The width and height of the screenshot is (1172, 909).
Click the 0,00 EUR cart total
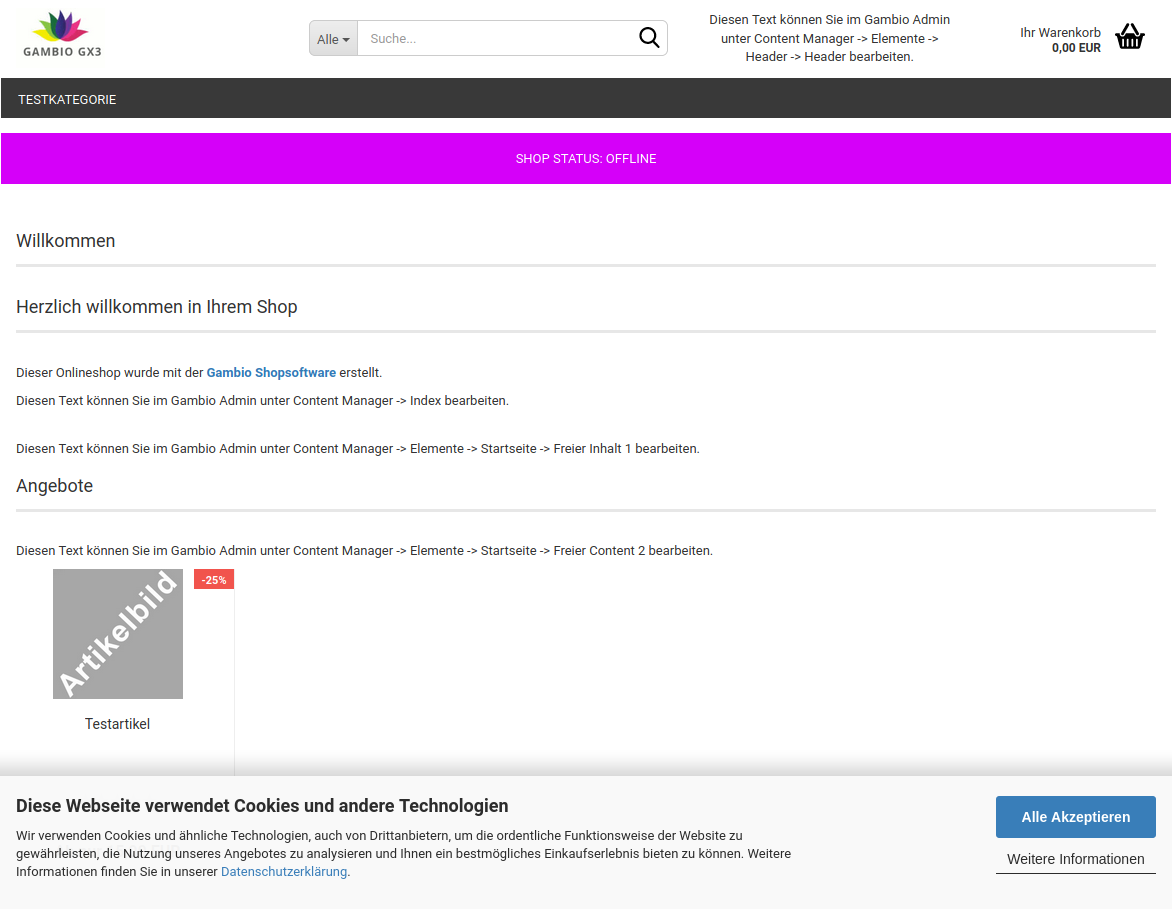(x=1076, y=48)
